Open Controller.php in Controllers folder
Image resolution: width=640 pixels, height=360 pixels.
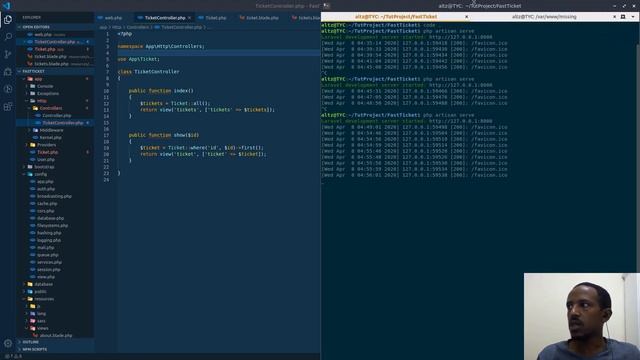click(56, 116)
